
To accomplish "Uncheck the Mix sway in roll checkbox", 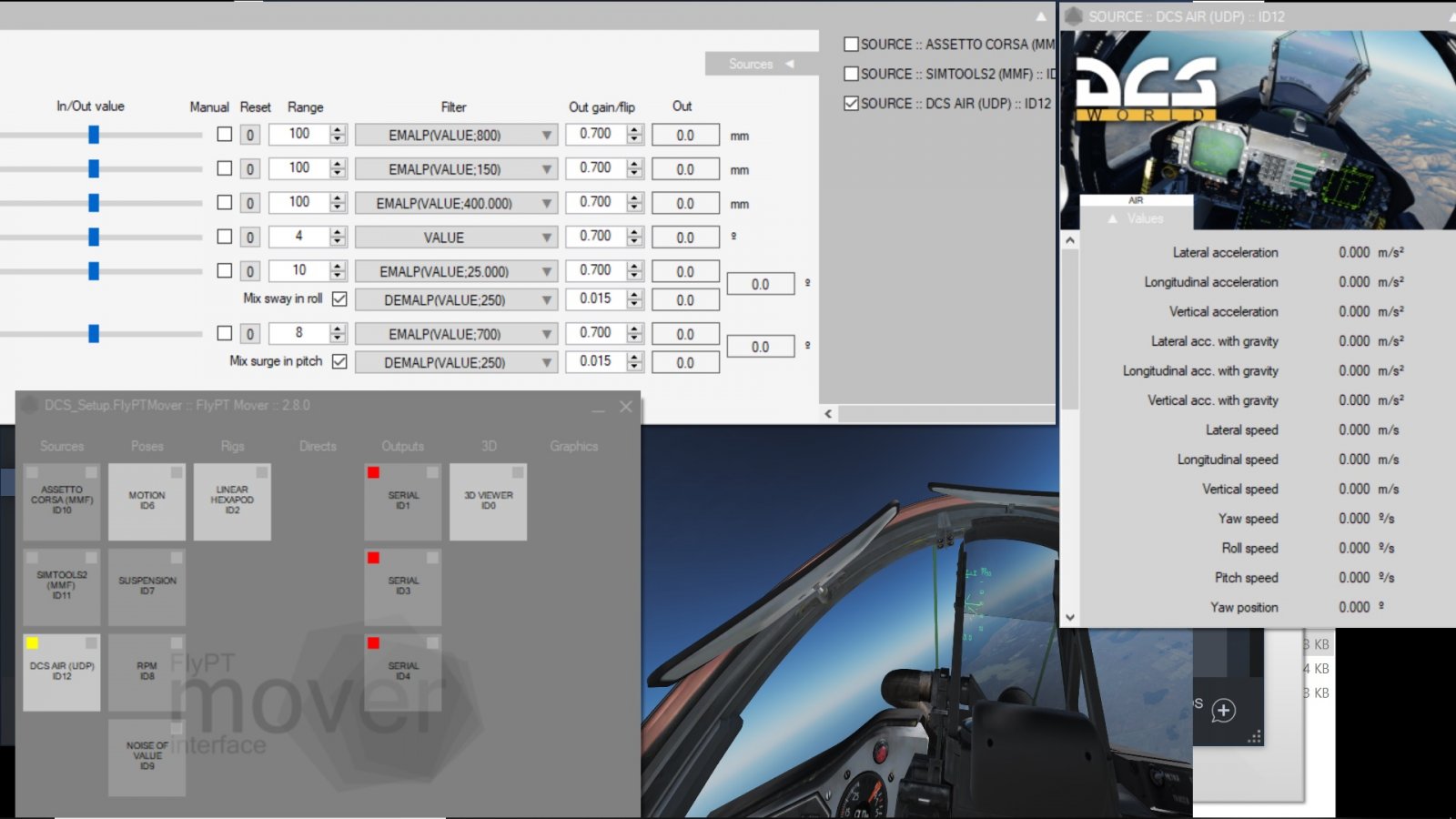I will pos(339,298).
